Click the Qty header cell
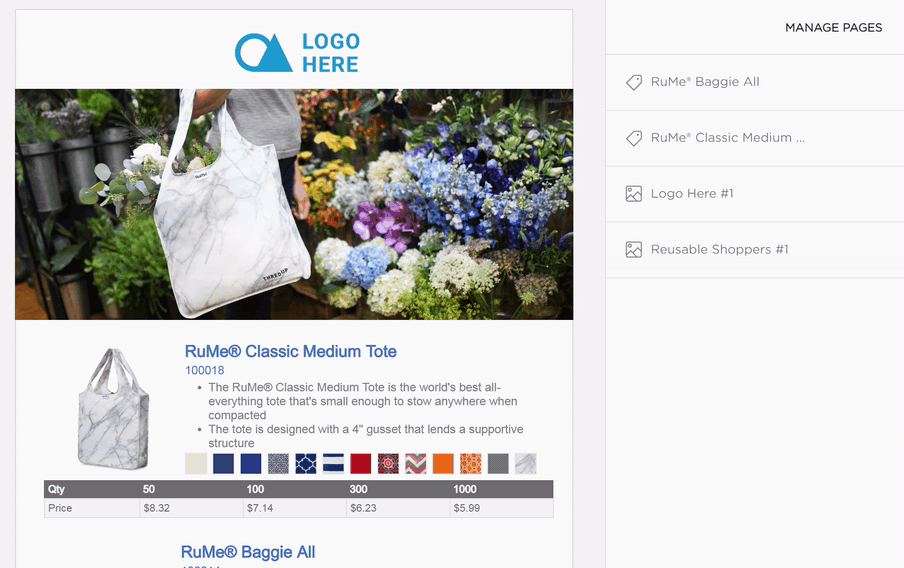Image resolution: width=904 pixels, height=568 pixels. 92,489
